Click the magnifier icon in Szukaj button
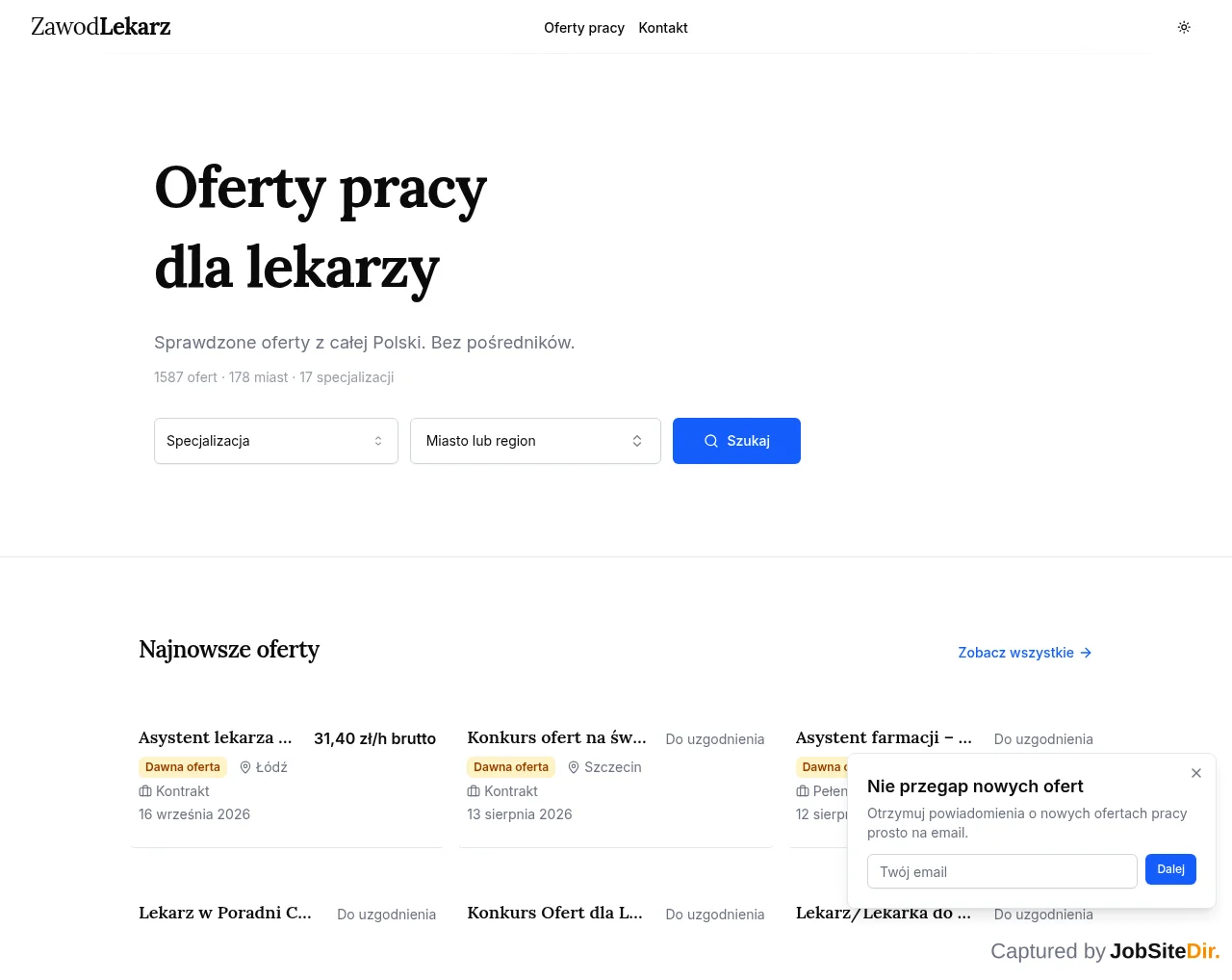 711,441
